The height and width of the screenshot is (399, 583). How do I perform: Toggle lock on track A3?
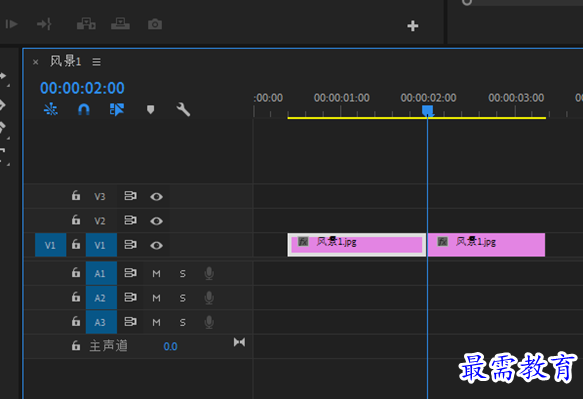(76, 322)
